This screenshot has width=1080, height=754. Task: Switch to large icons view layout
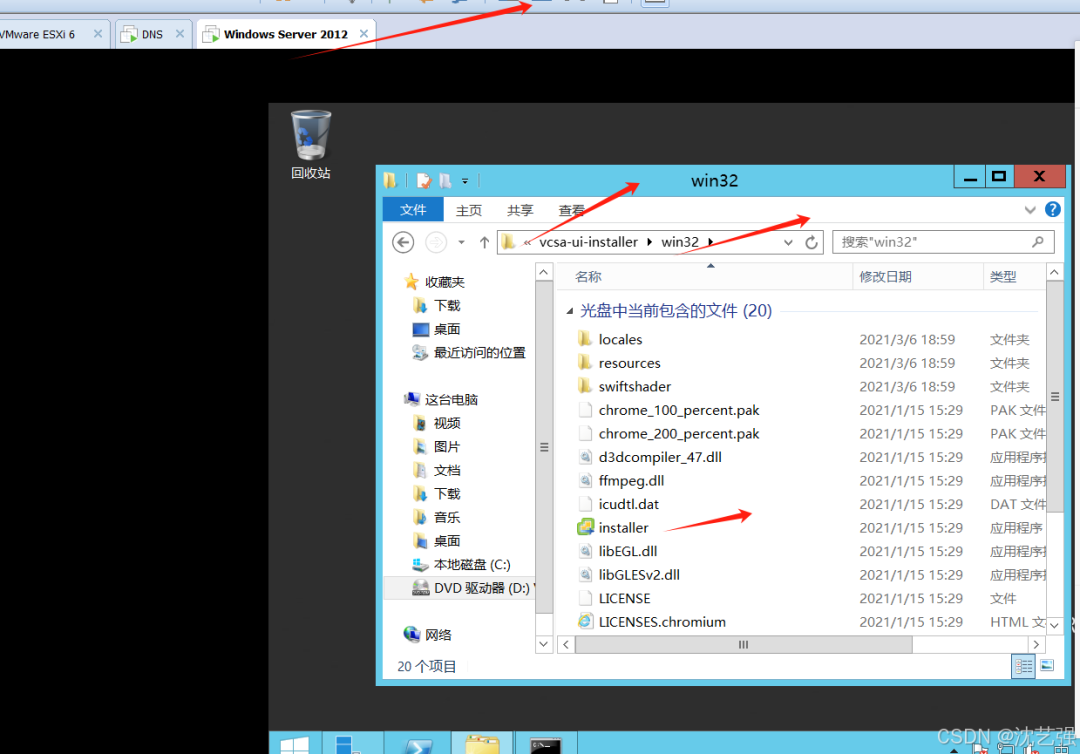(x=1048, y=666)
